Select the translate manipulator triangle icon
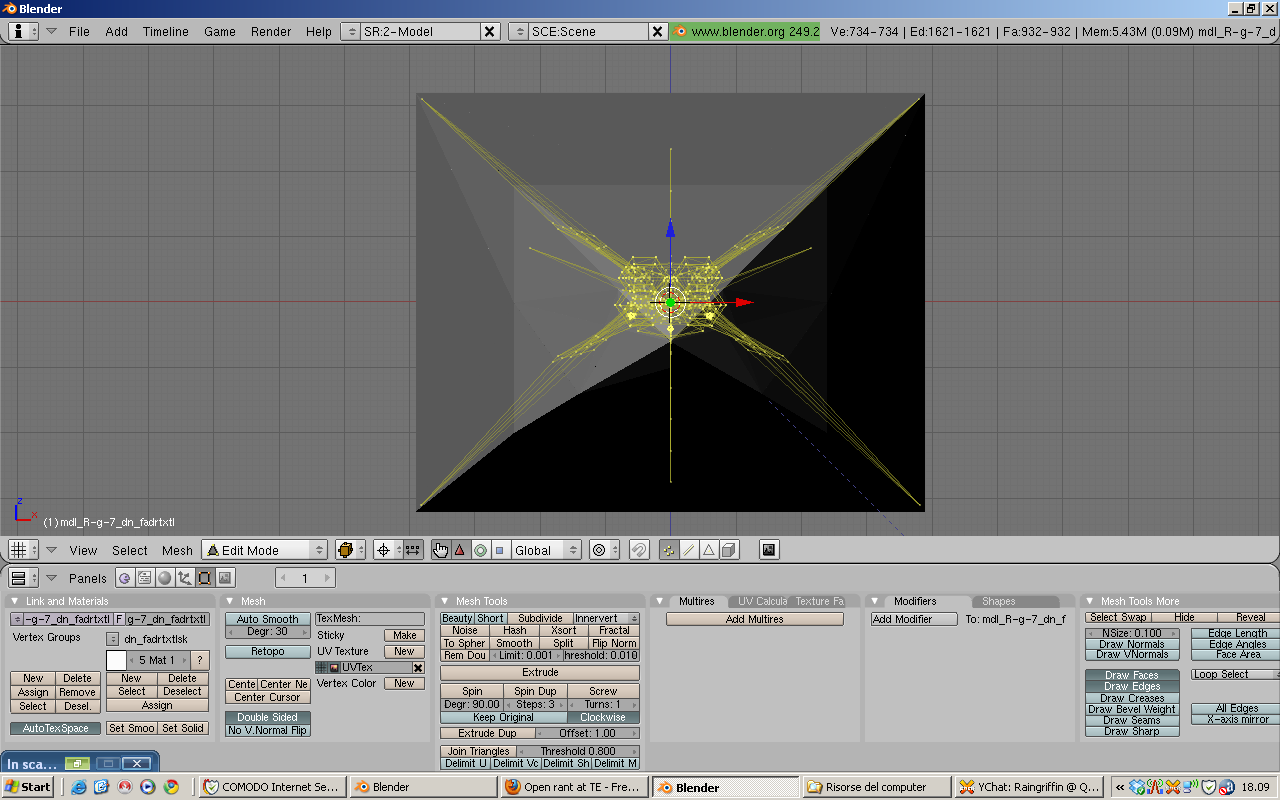Image resolution: width=1280 pixels, height=800 pixels. click(460, 550)
